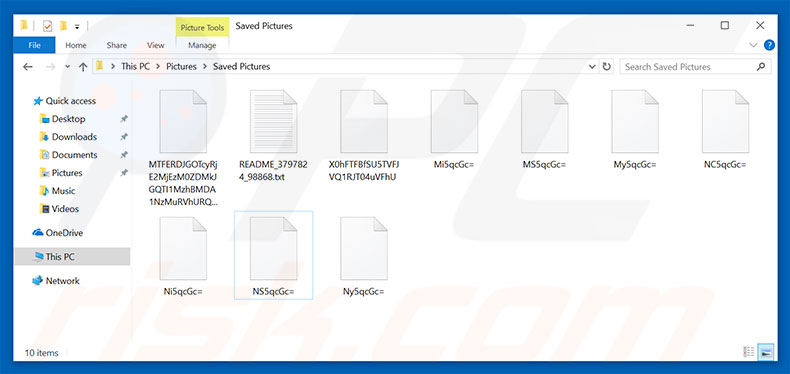Click the New folder quick access icon
This screenshot has height=374, width=790.
click(63, 26)
